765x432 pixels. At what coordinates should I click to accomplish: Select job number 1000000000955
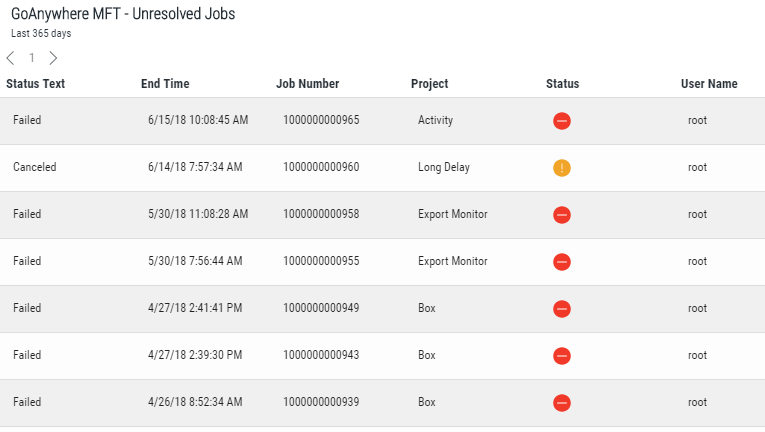click(321, 261)
